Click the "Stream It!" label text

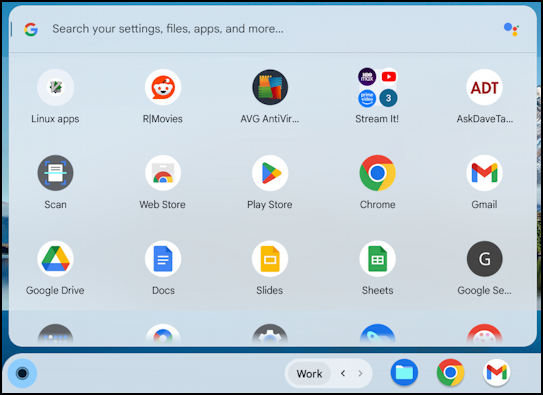coord(377,119)
